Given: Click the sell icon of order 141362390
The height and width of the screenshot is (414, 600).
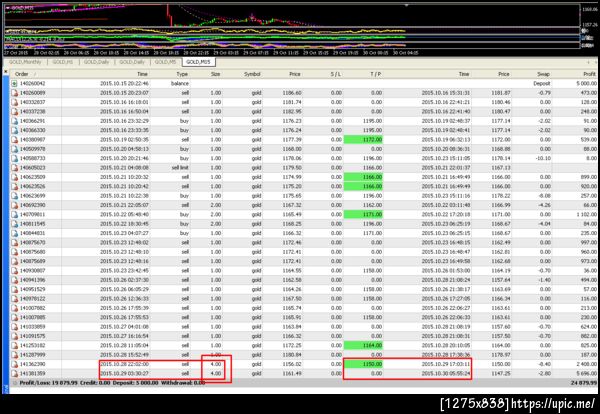Looking at the screenshot, I should coord(15,364).
